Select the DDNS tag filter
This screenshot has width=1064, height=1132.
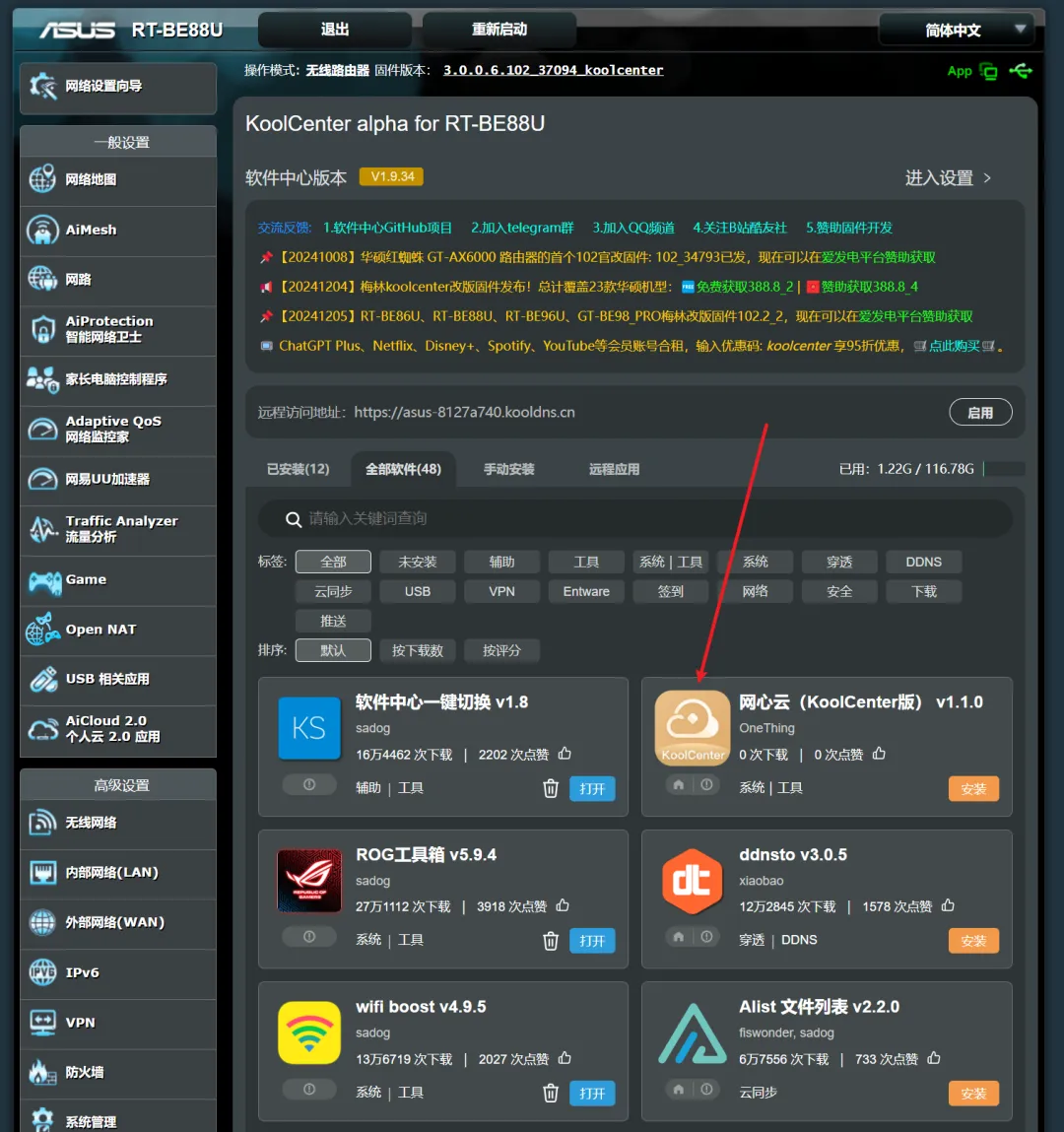click(x=924, y=562)
